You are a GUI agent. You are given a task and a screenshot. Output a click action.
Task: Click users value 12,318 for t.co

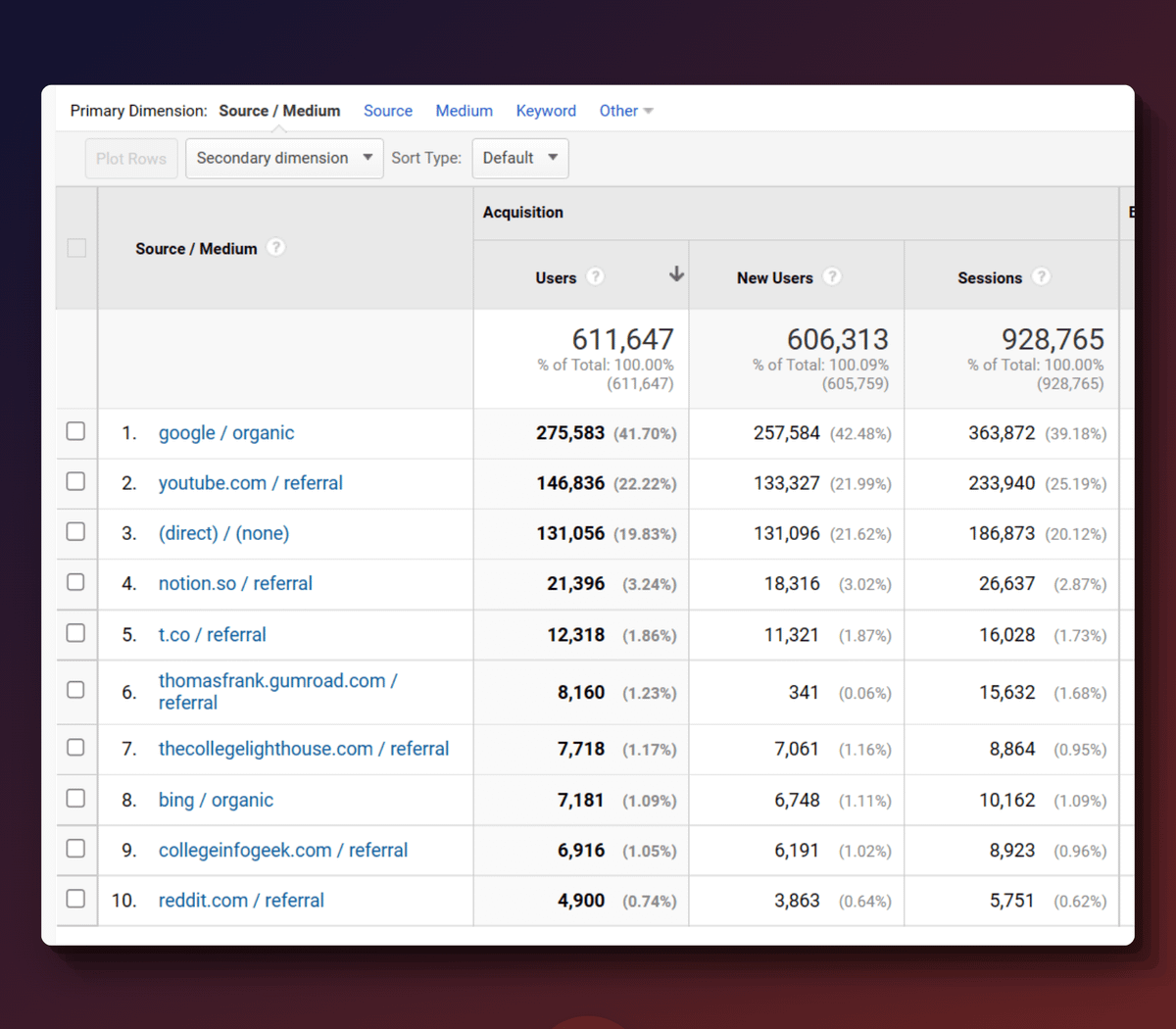click(575, 634)
